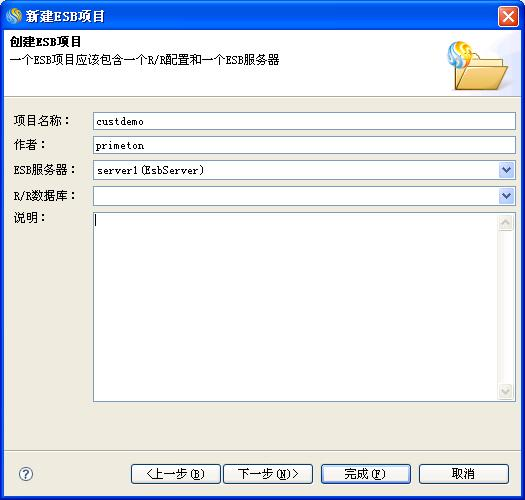
Task: Proceed with the 下一步(N)> button
Action: click(268, 474)
